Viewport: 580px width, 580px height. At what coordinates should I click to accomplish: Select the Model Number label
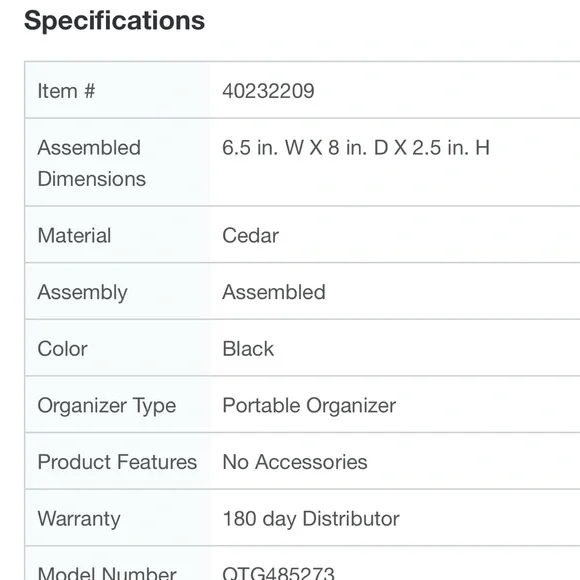pyautogui.click(x=107, y=573)
